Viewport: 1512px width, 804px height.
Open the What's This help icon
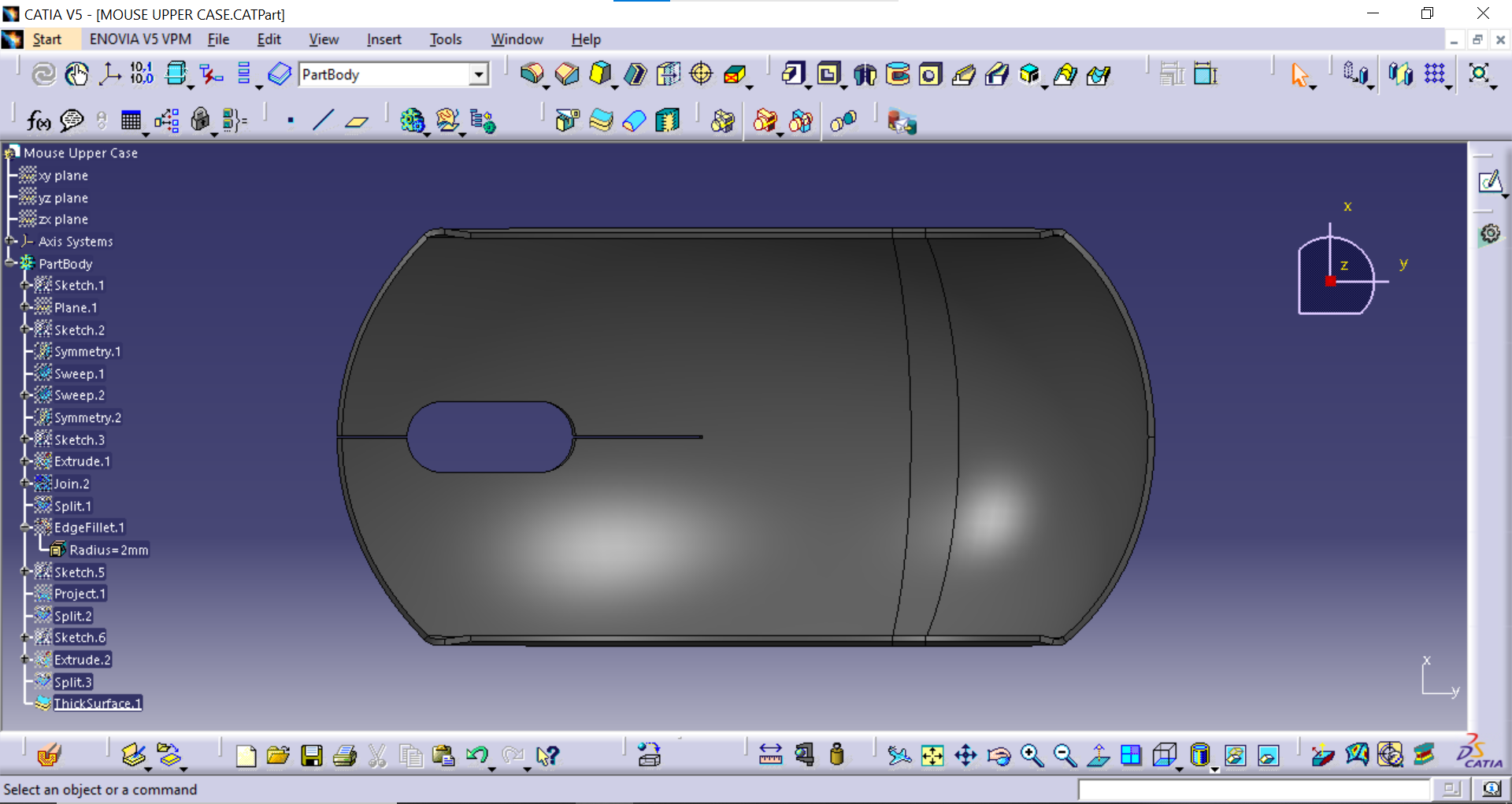point(547,756)
